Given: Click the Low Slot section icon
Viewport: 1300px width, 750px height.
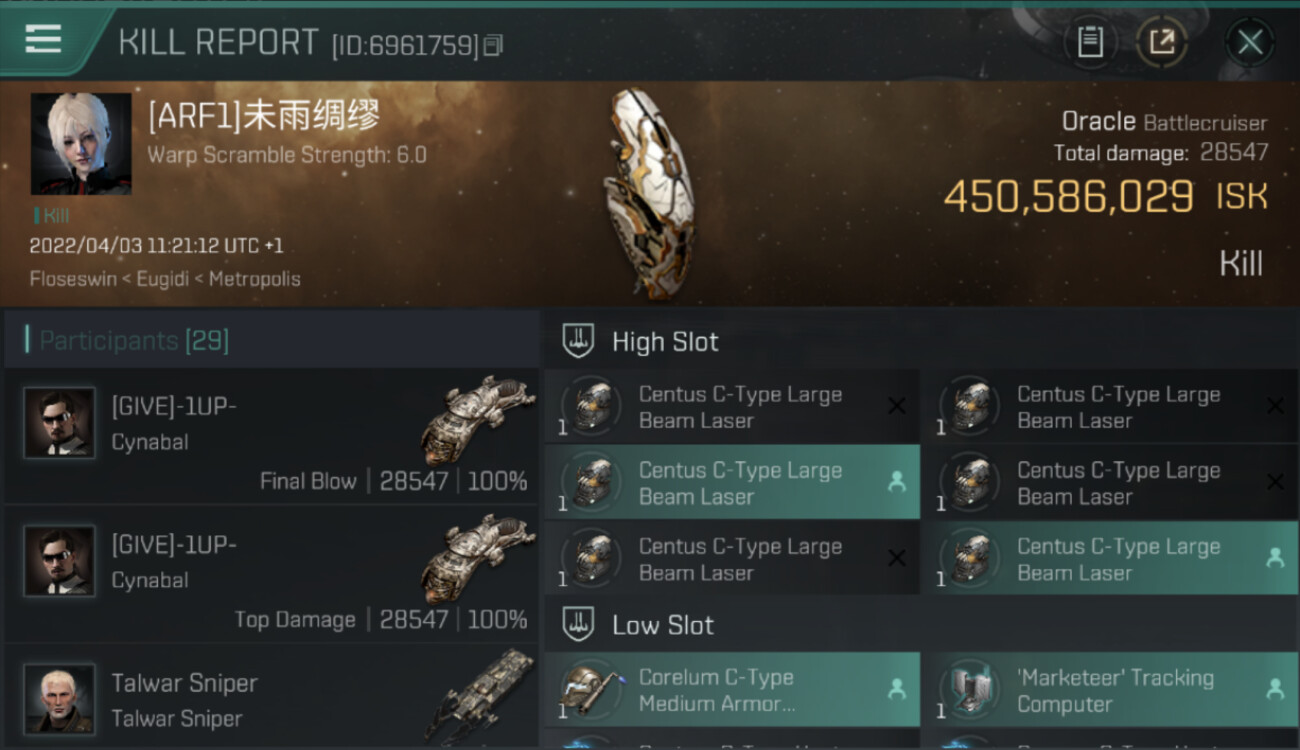Looking at the screenshot, I should pos(578,625).
